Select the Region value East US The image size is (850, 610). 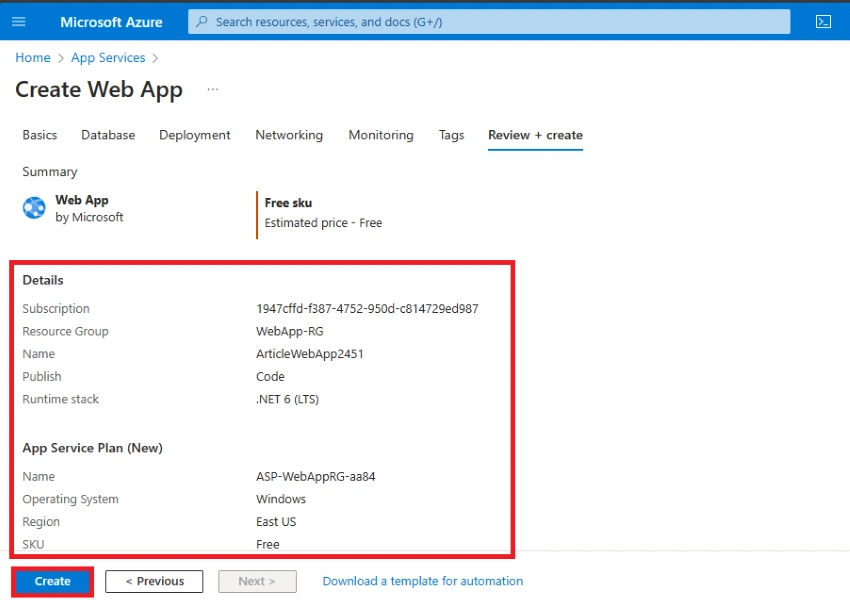click(x=276, y=522)
